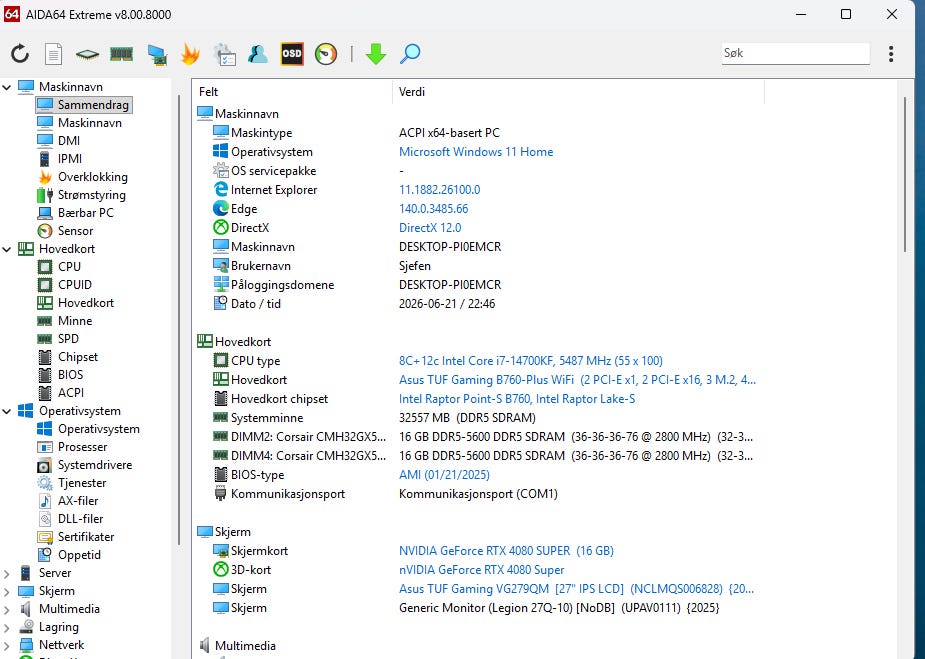
Task: Collapse the Hovedkort tree node
Action: tap(7, 249)
